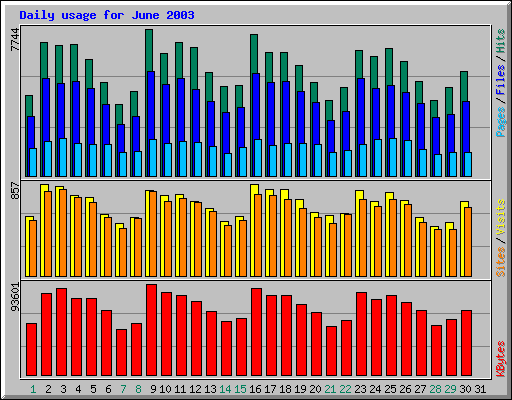
Task: Click day label 1 on the x-axis
Action: point(33,389)
